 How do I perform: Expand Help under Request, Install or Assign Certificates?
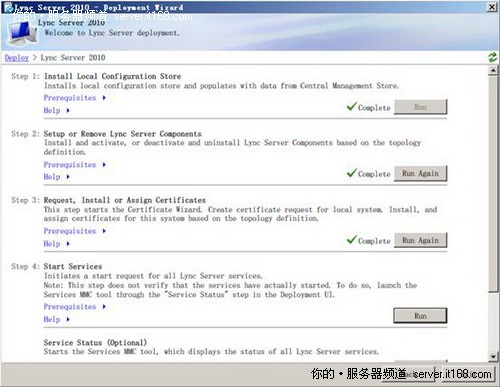(x=57, y=244)
